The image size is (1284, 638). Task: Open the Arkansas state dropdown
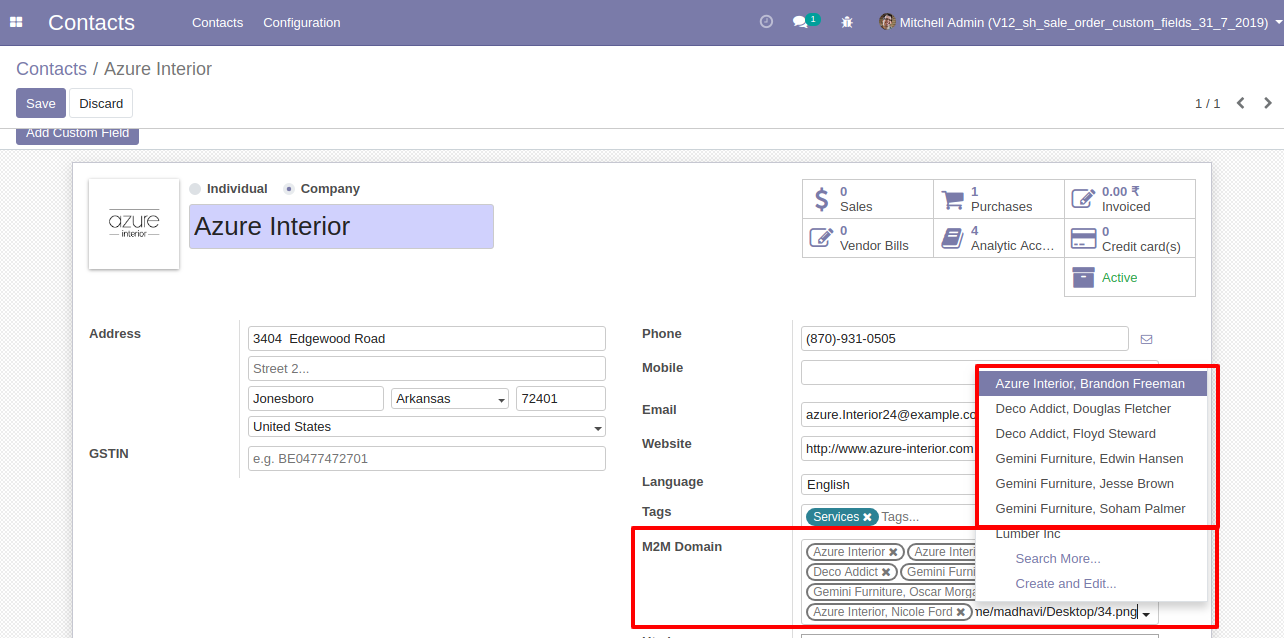tap(450, 399)
